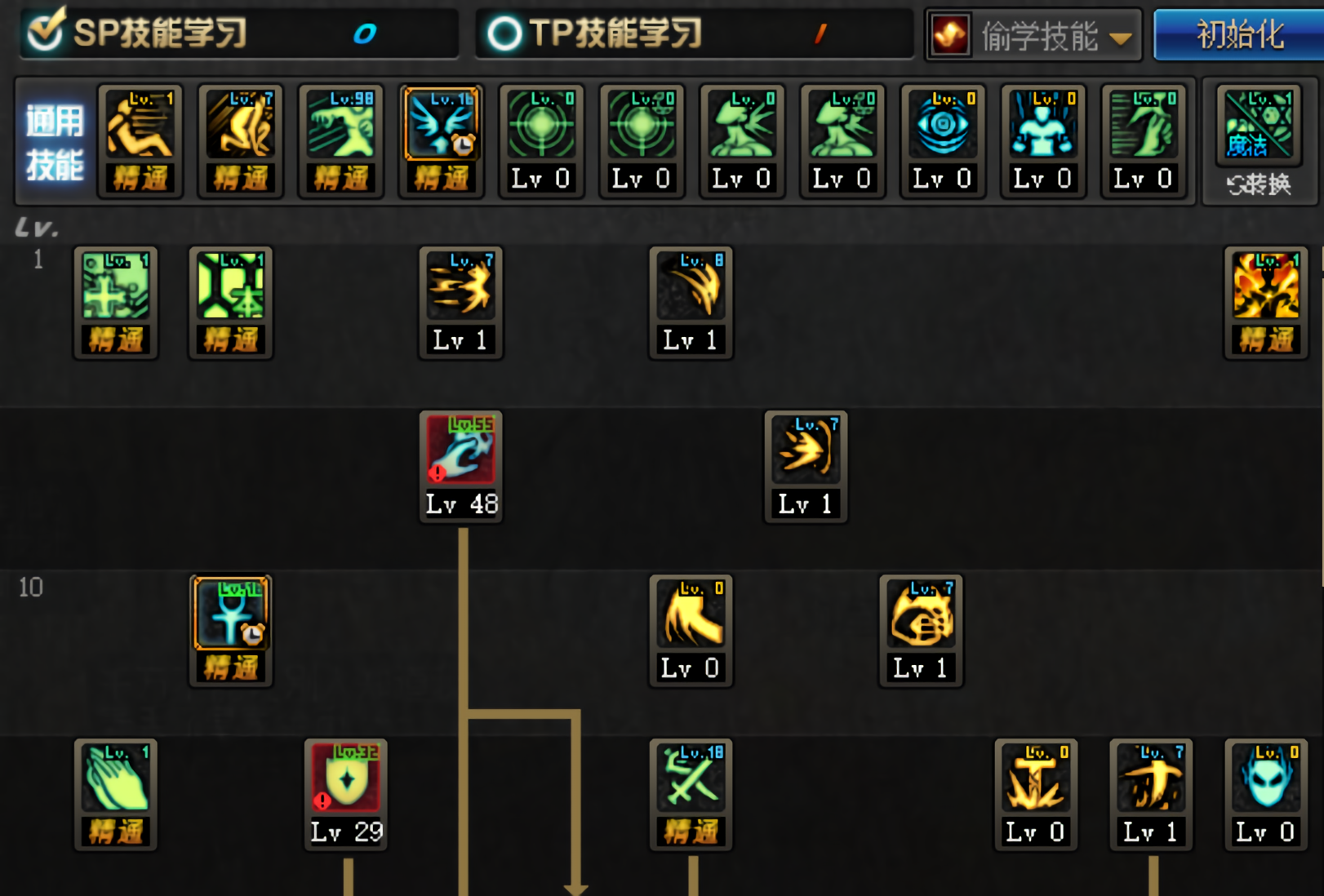Click the blue eye general skill
Screen dimensions: 1324x896
pyautogui.click(x=943, y=140)
